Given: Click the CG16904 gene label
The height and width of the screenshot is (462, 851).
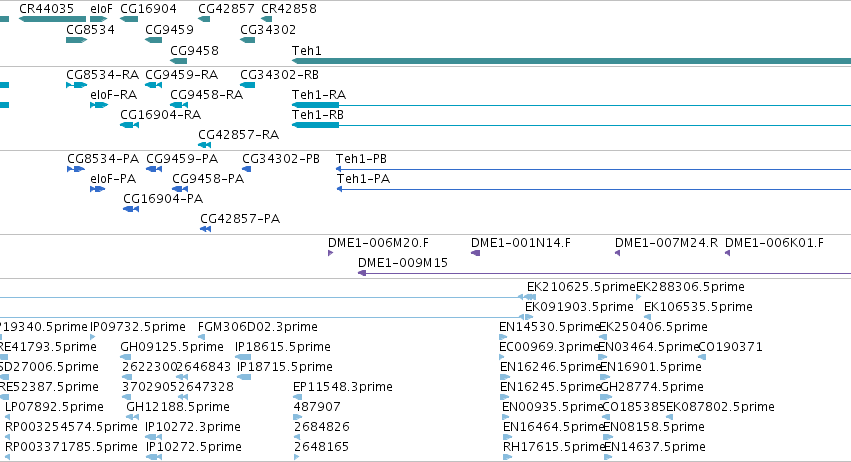Looking at the screenshot, I should (x=148, y=9).
